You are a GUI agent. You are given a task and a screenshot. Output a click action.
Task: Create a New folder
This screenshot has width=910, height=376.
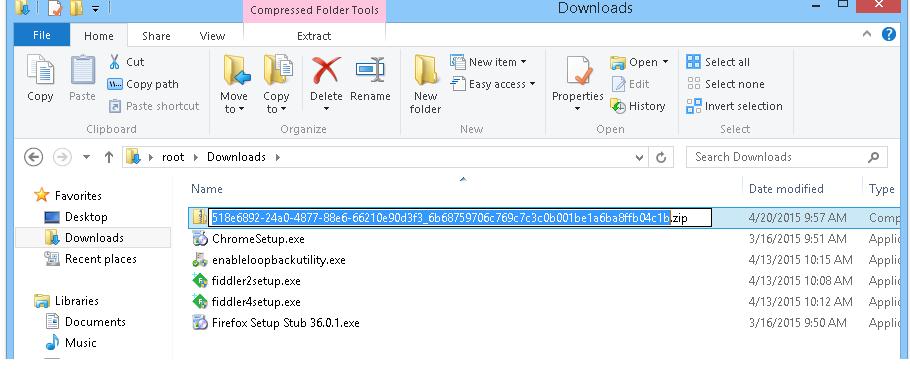[x=425, y=84]
